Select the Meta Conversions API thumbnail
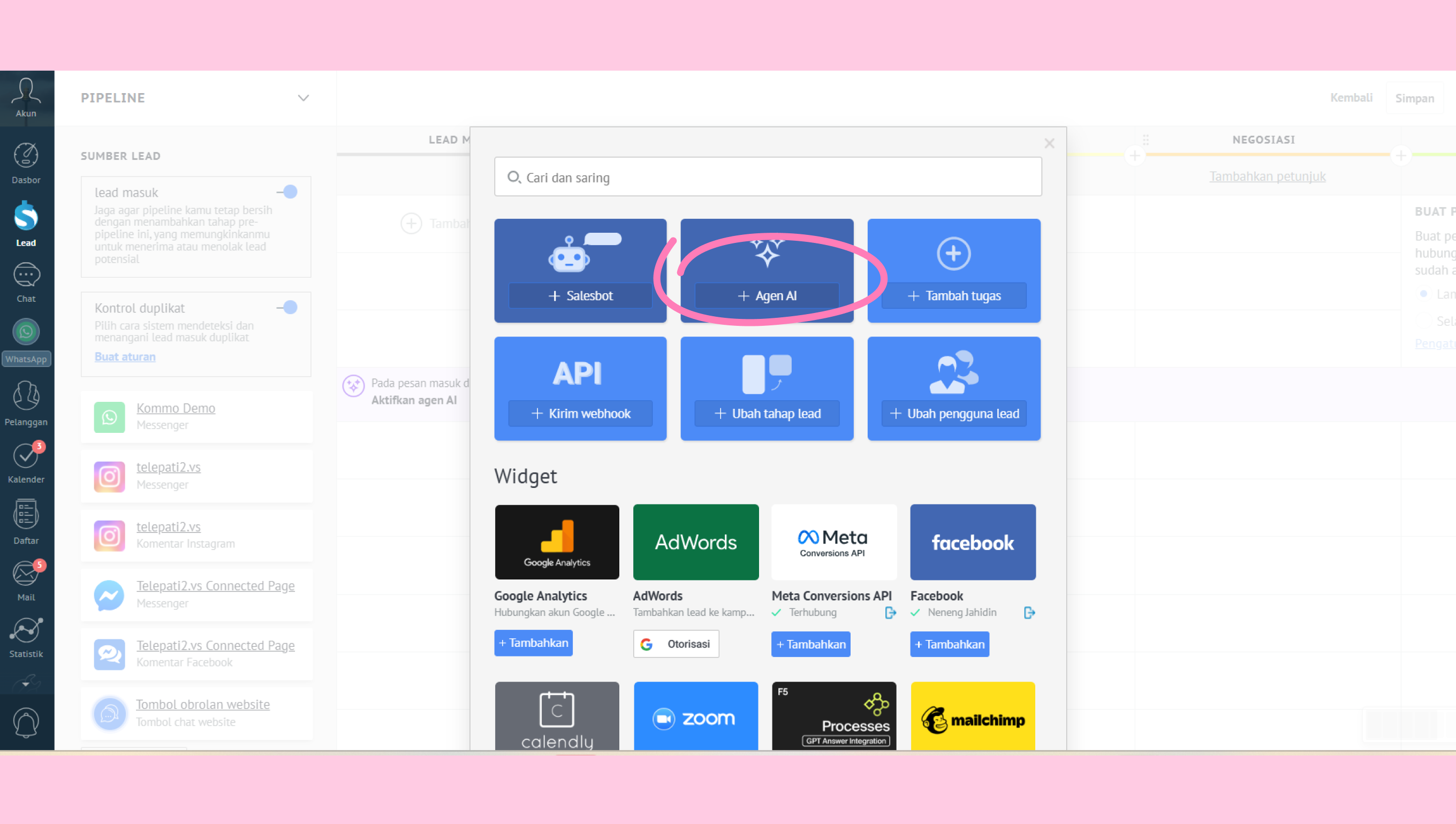 834,542
